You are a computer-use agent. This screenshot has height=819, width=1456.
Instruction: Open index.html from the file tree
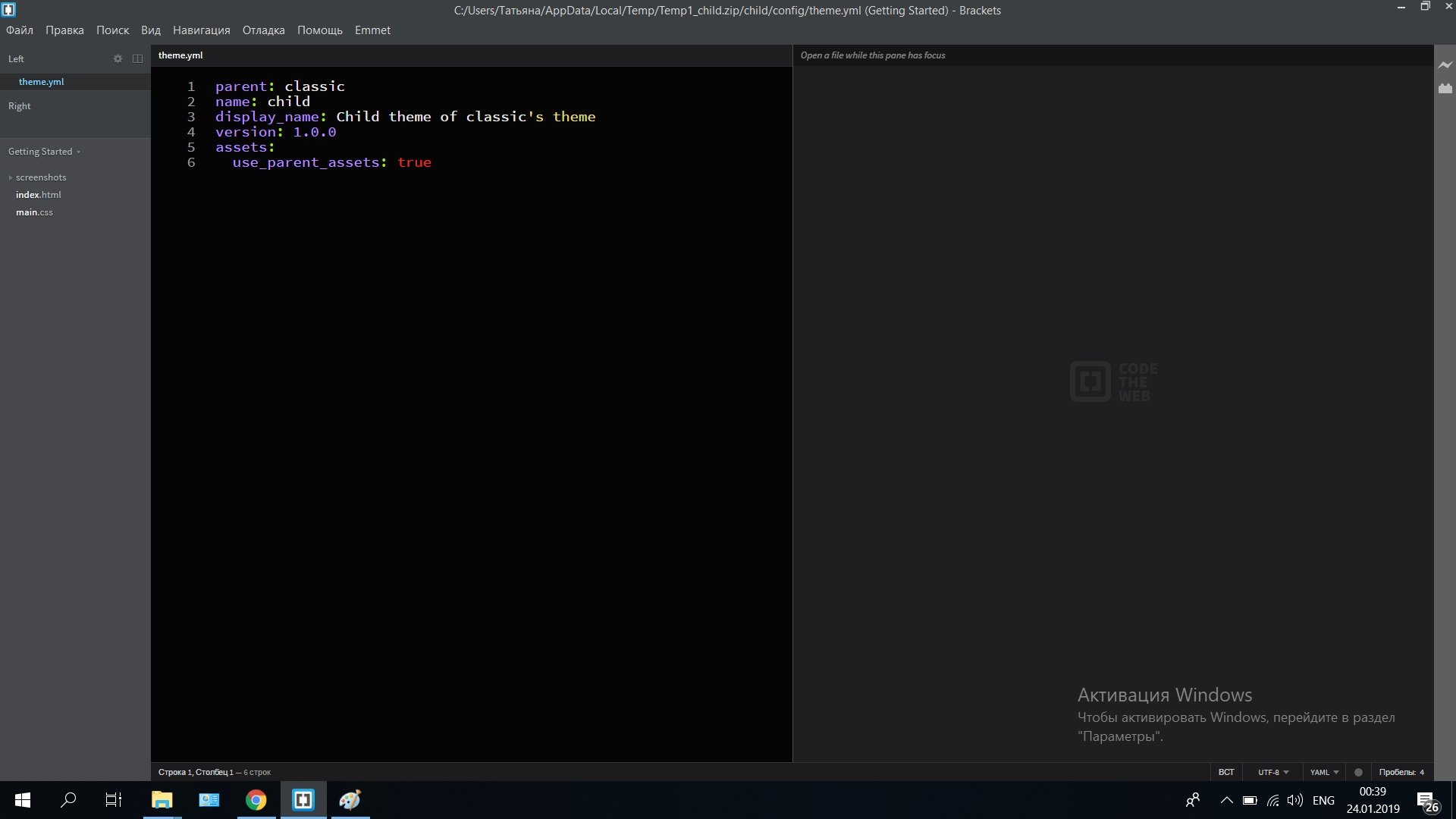[x=39, y=195]
